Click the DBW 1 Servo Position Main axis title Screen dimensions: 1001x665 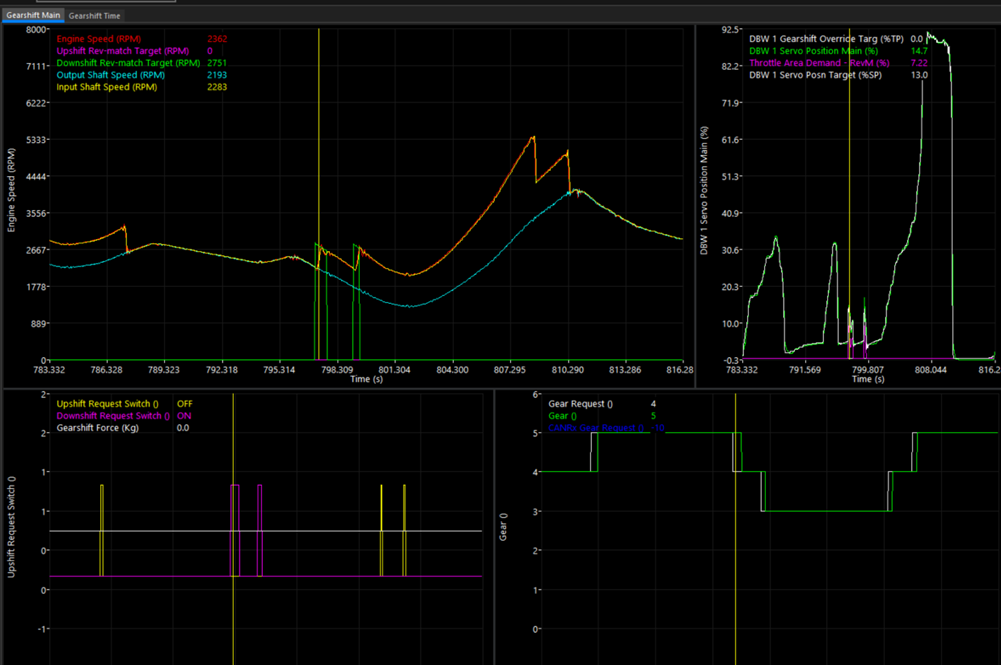point(704,190)
